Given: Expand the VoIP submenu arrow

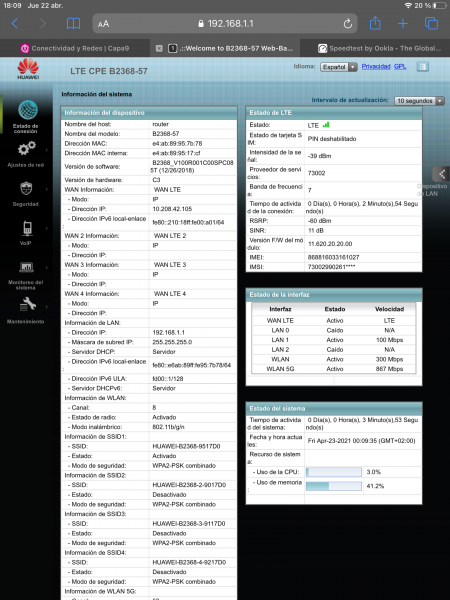Looking at the screenshot, I should [47, 228].
